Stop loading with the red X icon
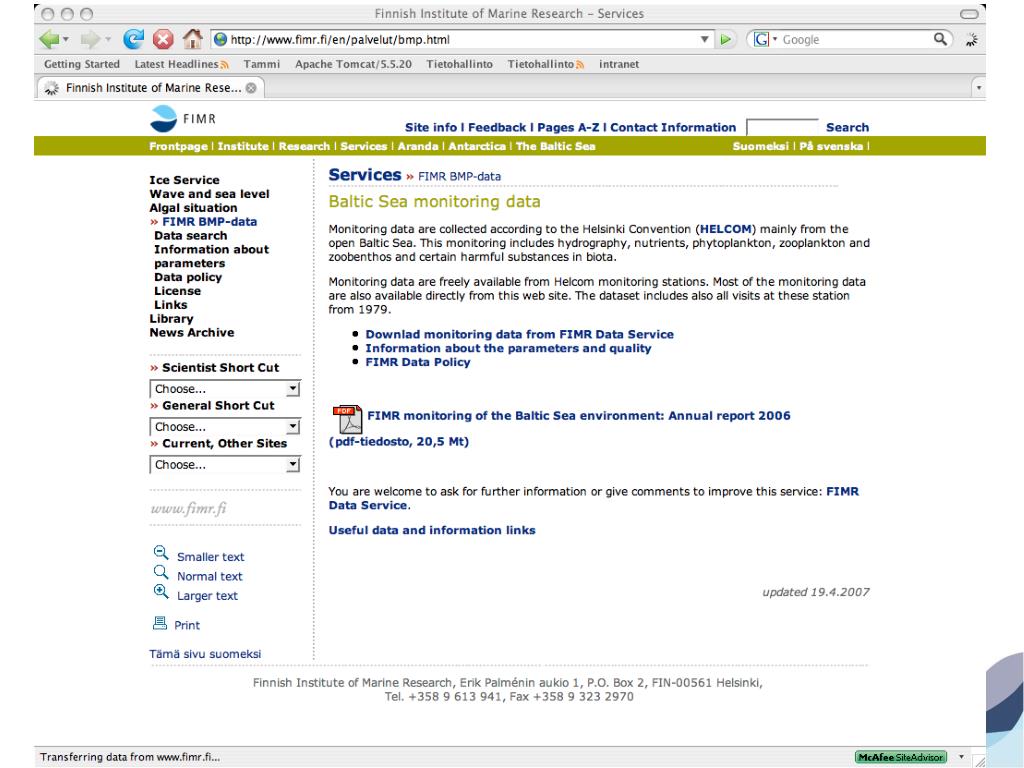Image resolution: width=1024 pixels, height=768 pixels. (x=163, y=39)
